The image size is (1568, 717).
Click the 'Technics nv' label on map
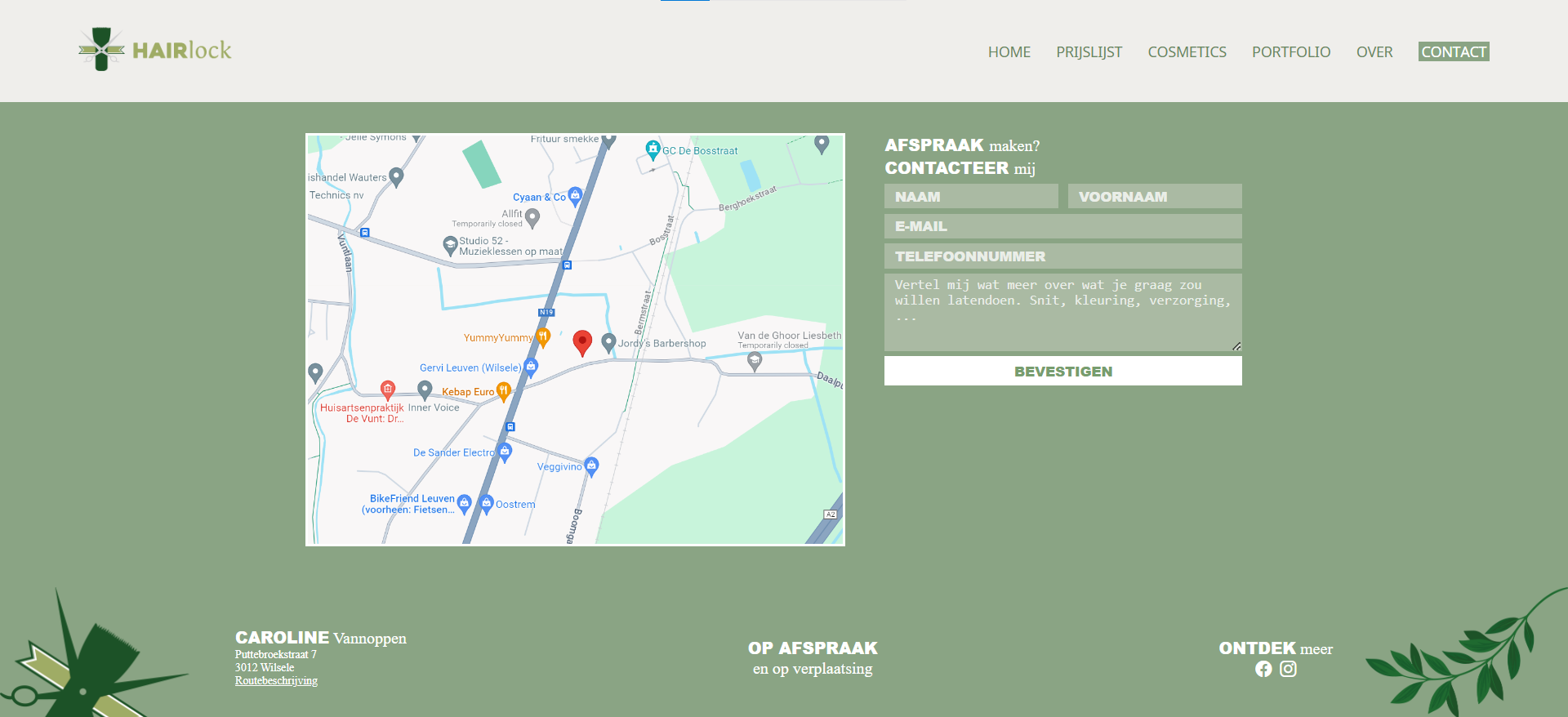point(336,195)
